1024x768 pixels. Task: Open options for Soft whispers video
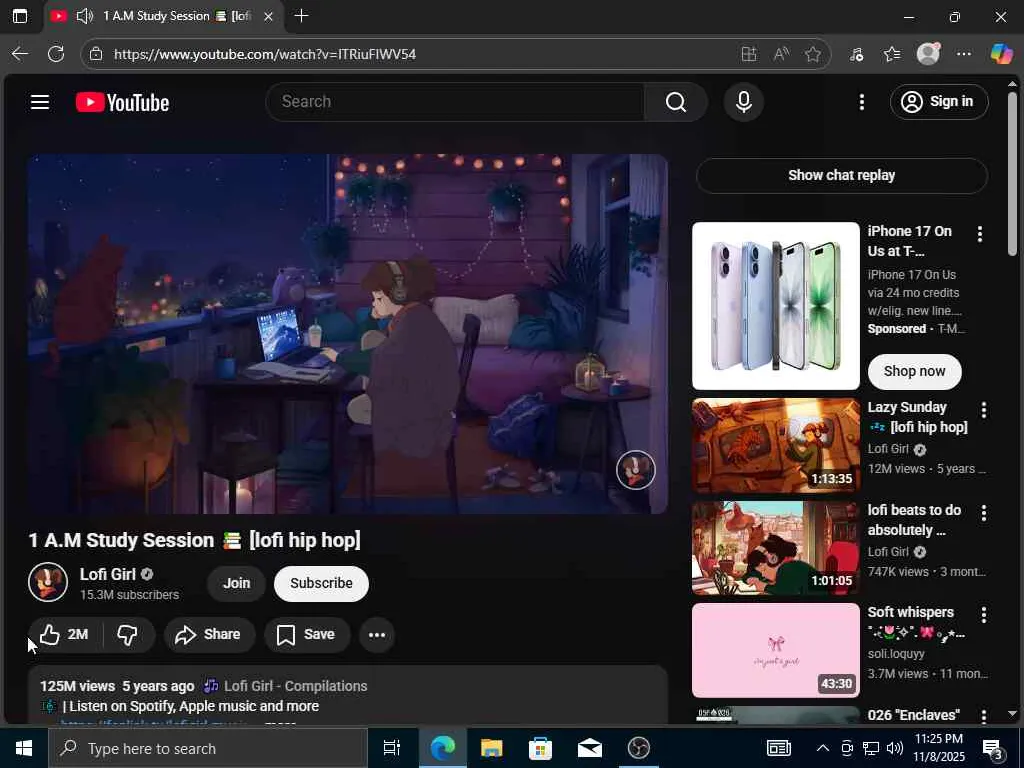984,615
